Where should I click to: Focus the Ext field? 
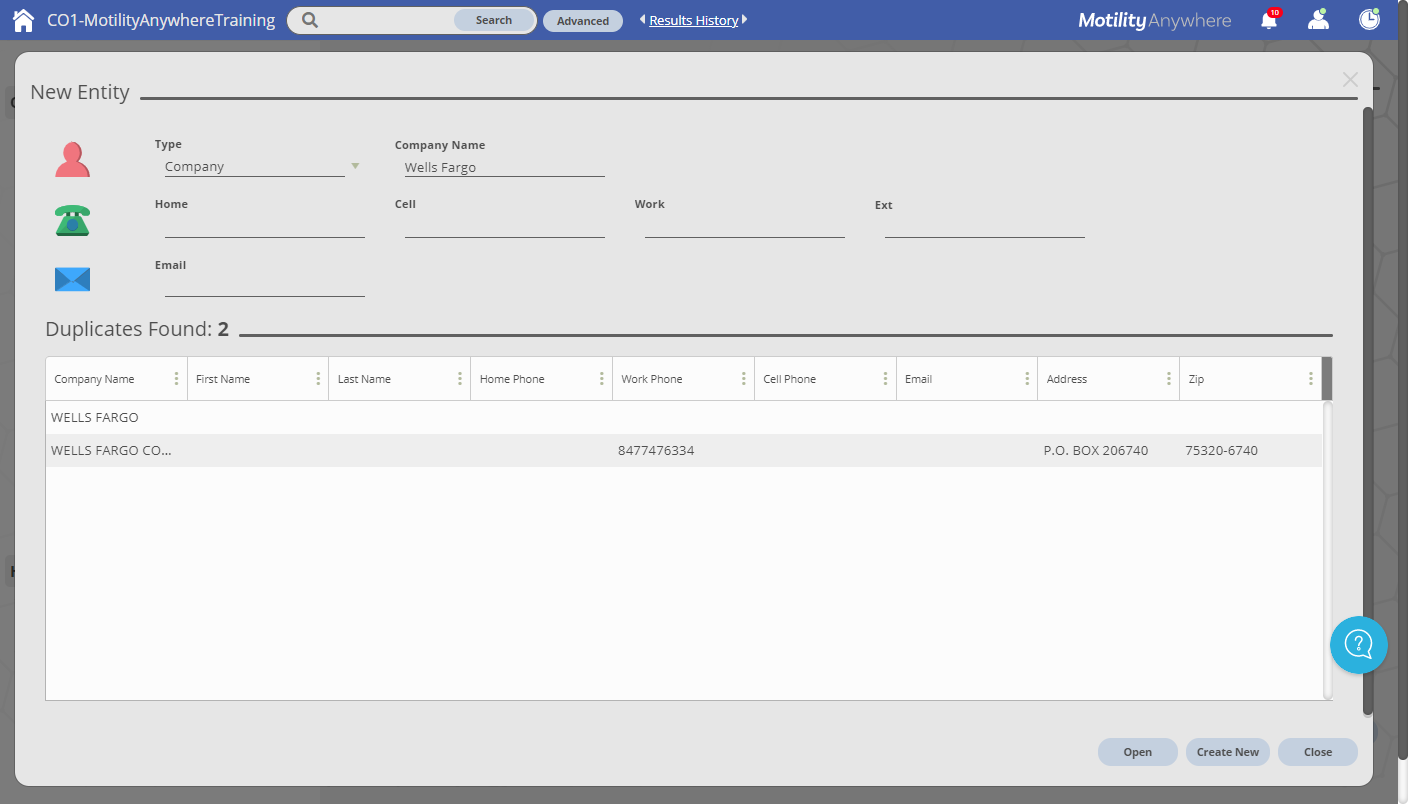tap(985, 227)
